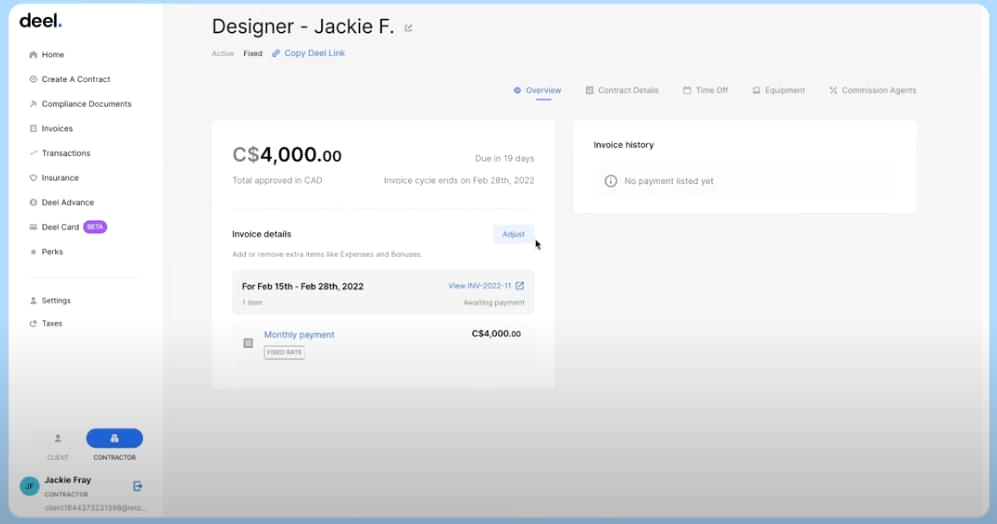Click the chain link icon
Viewport: 997px width, 524px height.
coord(276,53)
